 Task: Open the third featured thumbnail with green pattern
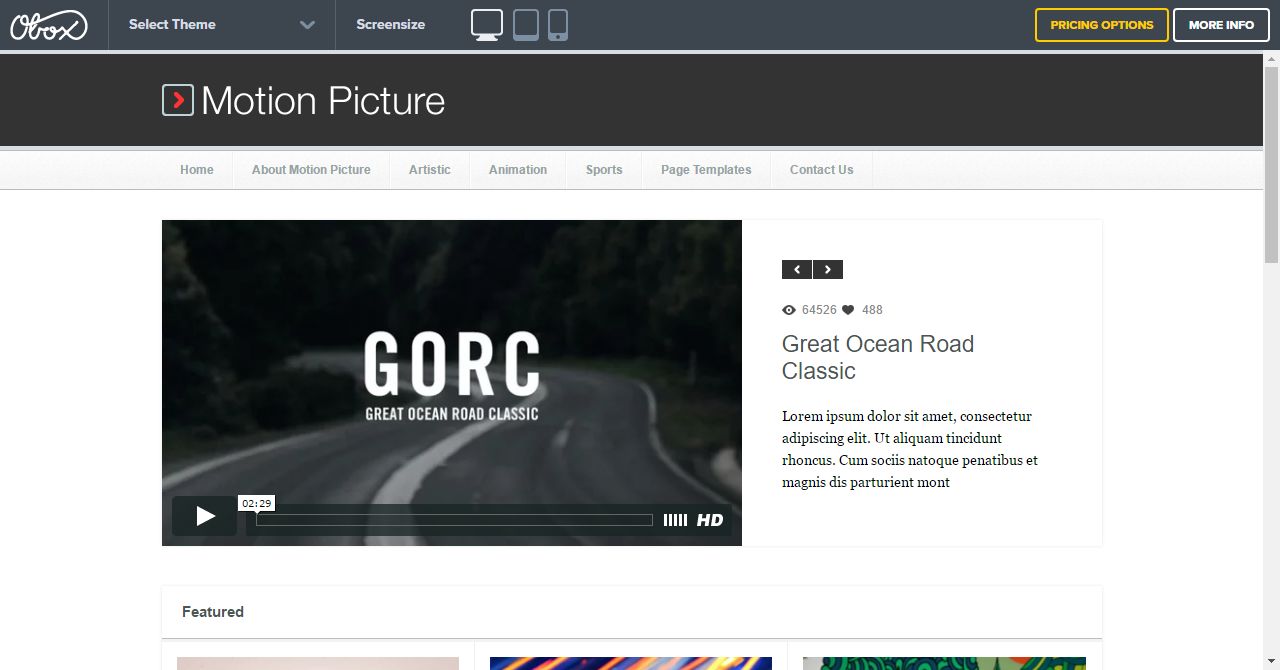coord(944,663)
